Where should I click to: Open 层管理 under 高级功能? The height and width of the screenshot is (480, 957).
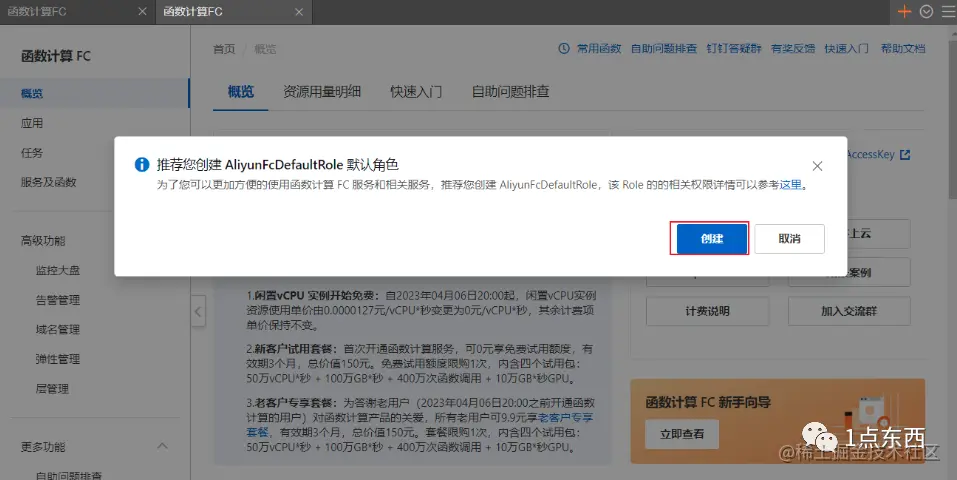(52, 388)
